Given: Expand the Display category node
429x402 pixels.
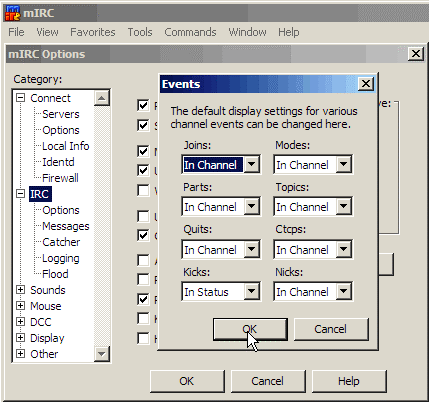Looking at the screenshot, I should (x=21, y=338).
